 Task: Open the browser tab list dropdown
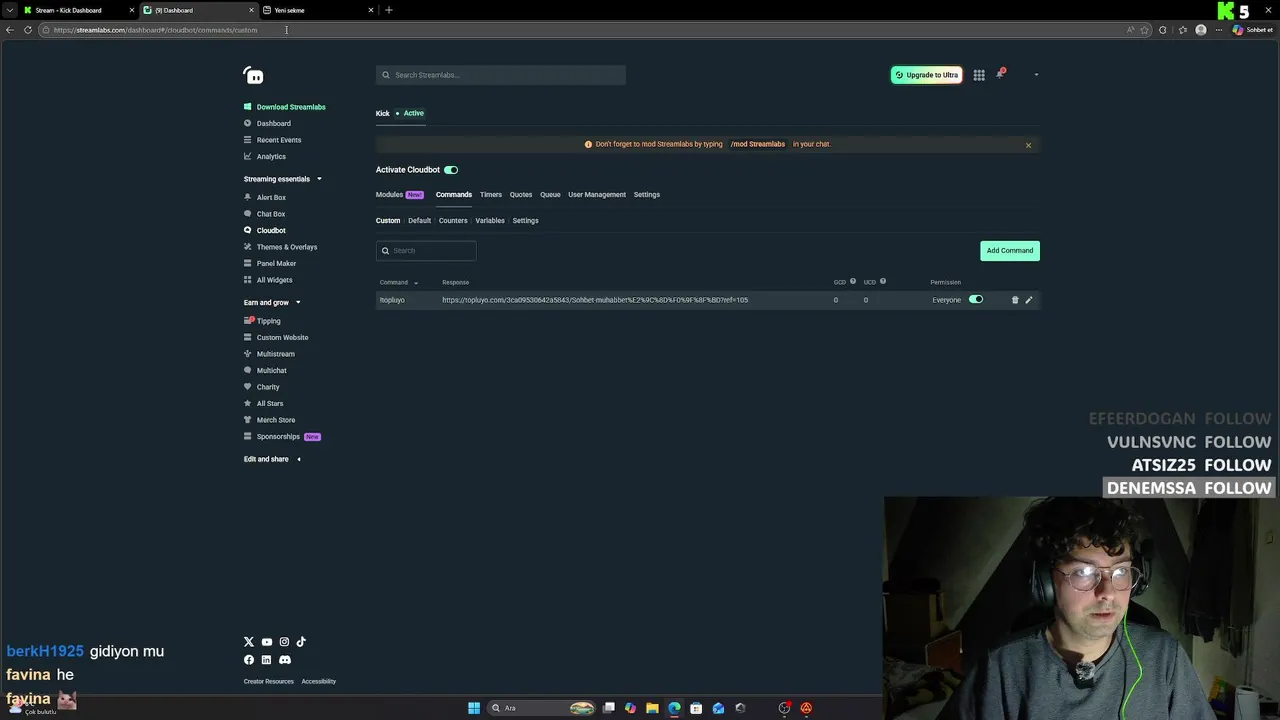tap(10, 10)
